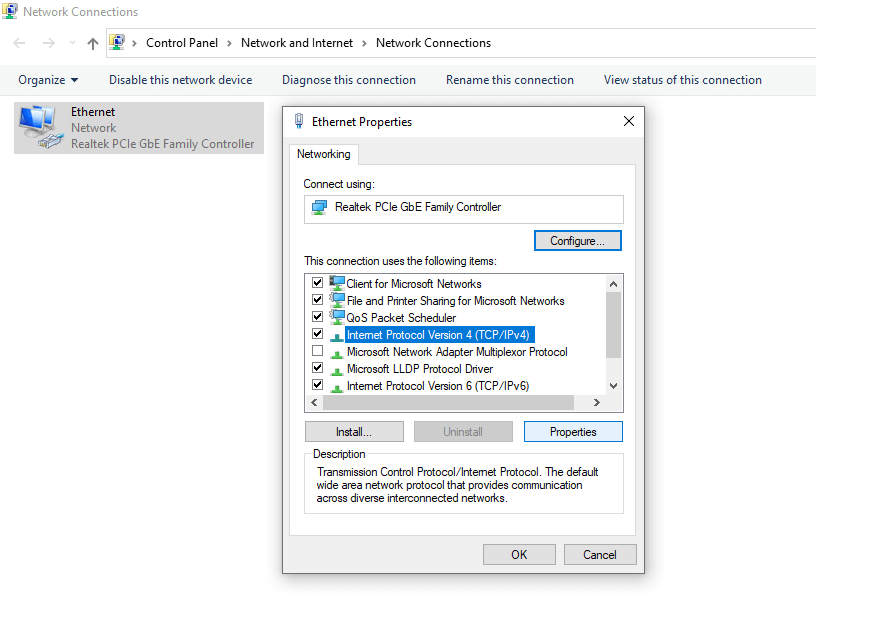873x624 pixels.
Task: Click the Network Connections breadcrumb
Action: (x=433, y=43)
